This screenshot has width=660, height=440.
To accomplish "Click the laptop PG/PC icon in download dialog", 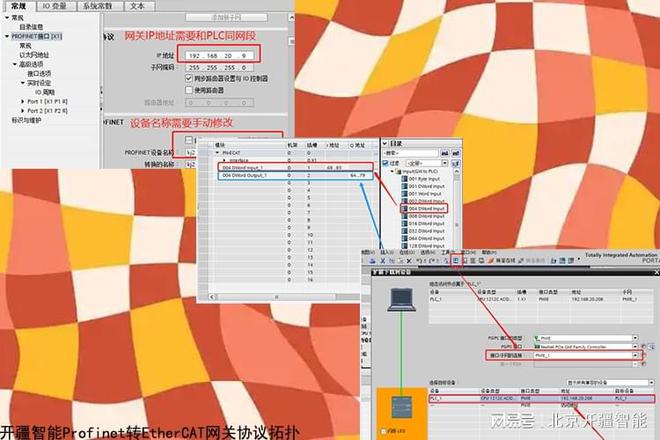I will pyautogui.click(x=402, y=299).
